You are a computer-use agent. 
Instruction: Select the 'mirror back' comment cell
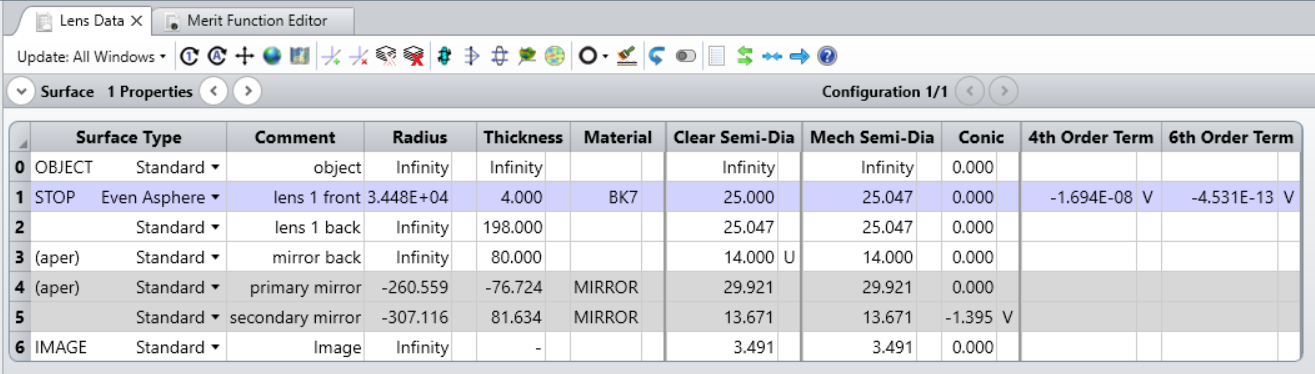295,257
